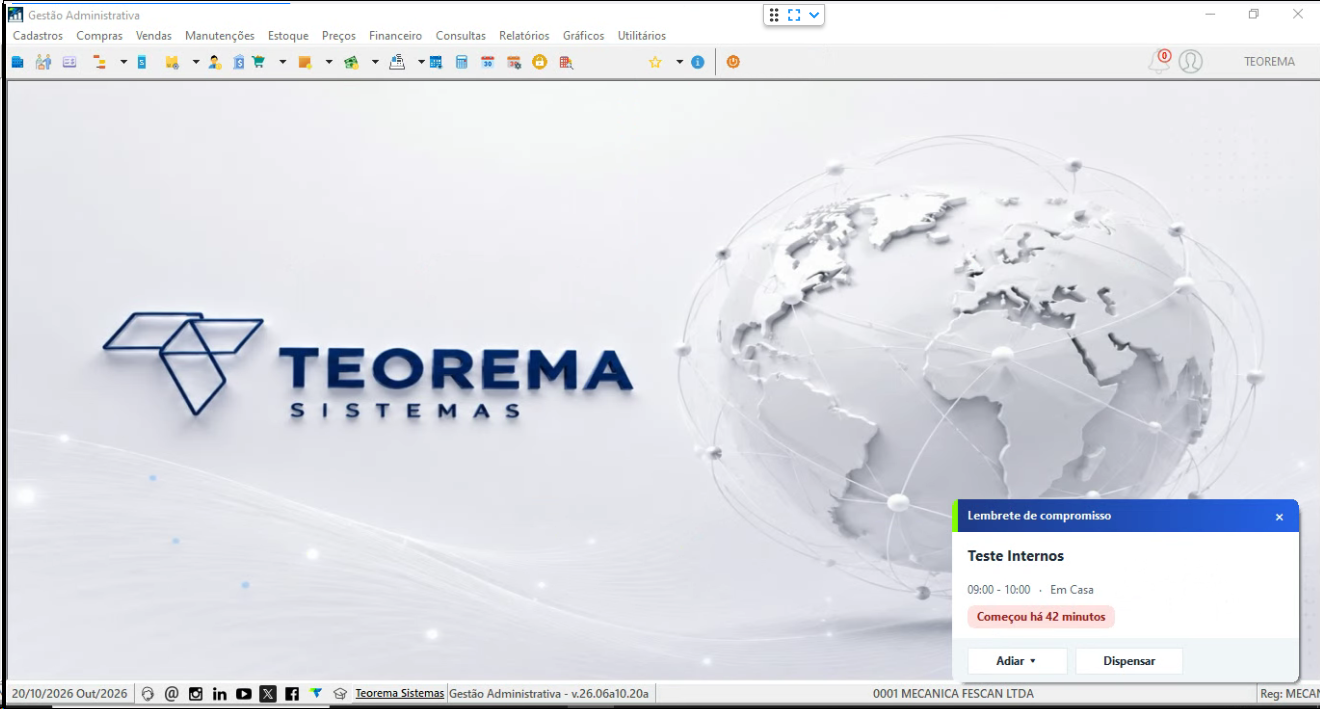The height and width of the screenshot is (709, 1320).
Task: Click the orange padlock toolbar icon
Action: point(540,62)
